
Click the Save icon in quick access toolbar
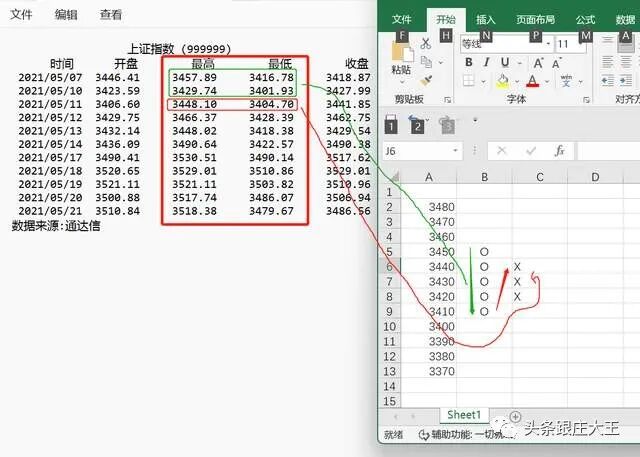[391, 124]
